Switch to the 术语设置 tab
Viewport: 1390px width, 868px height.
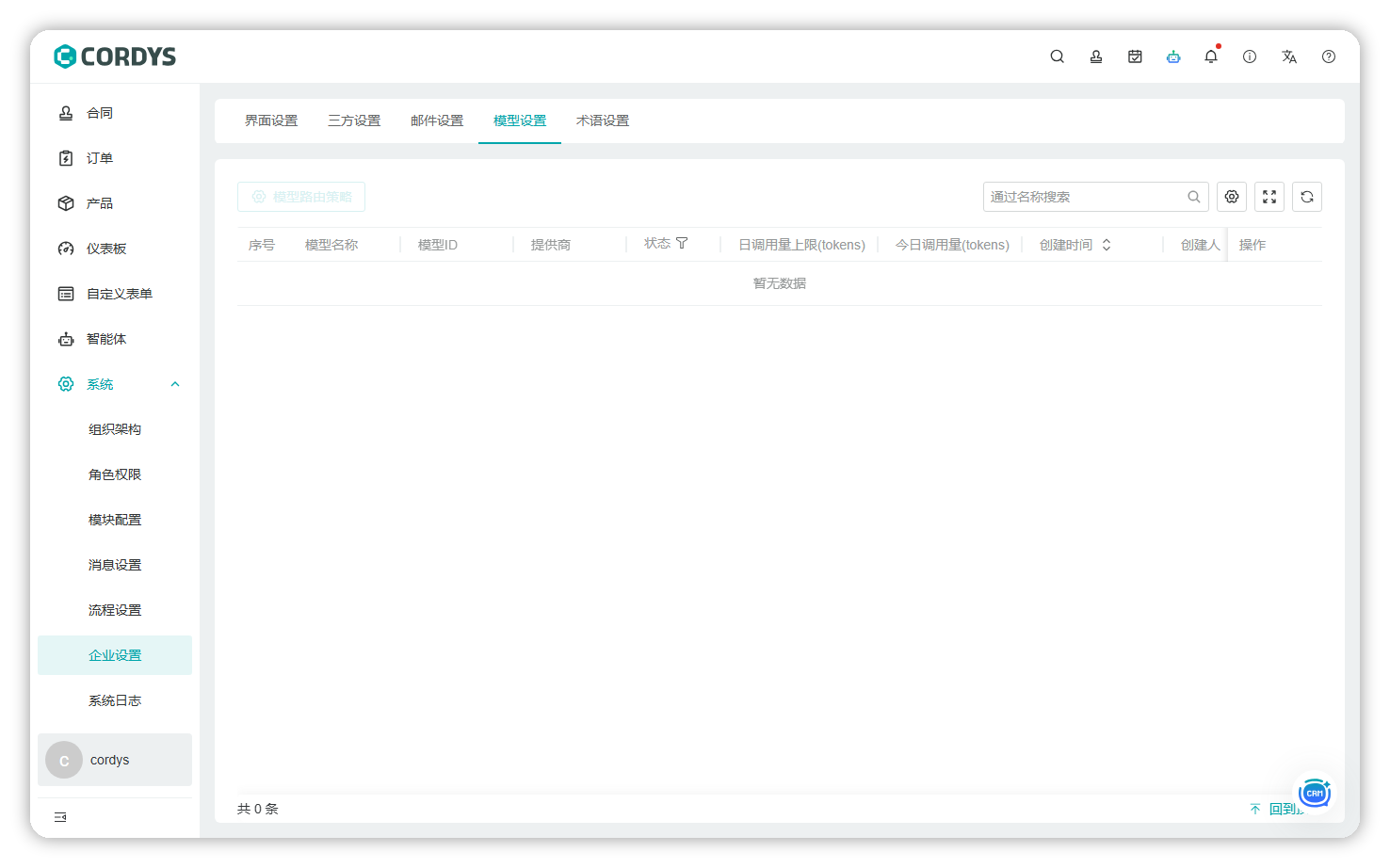click(603, 121)
